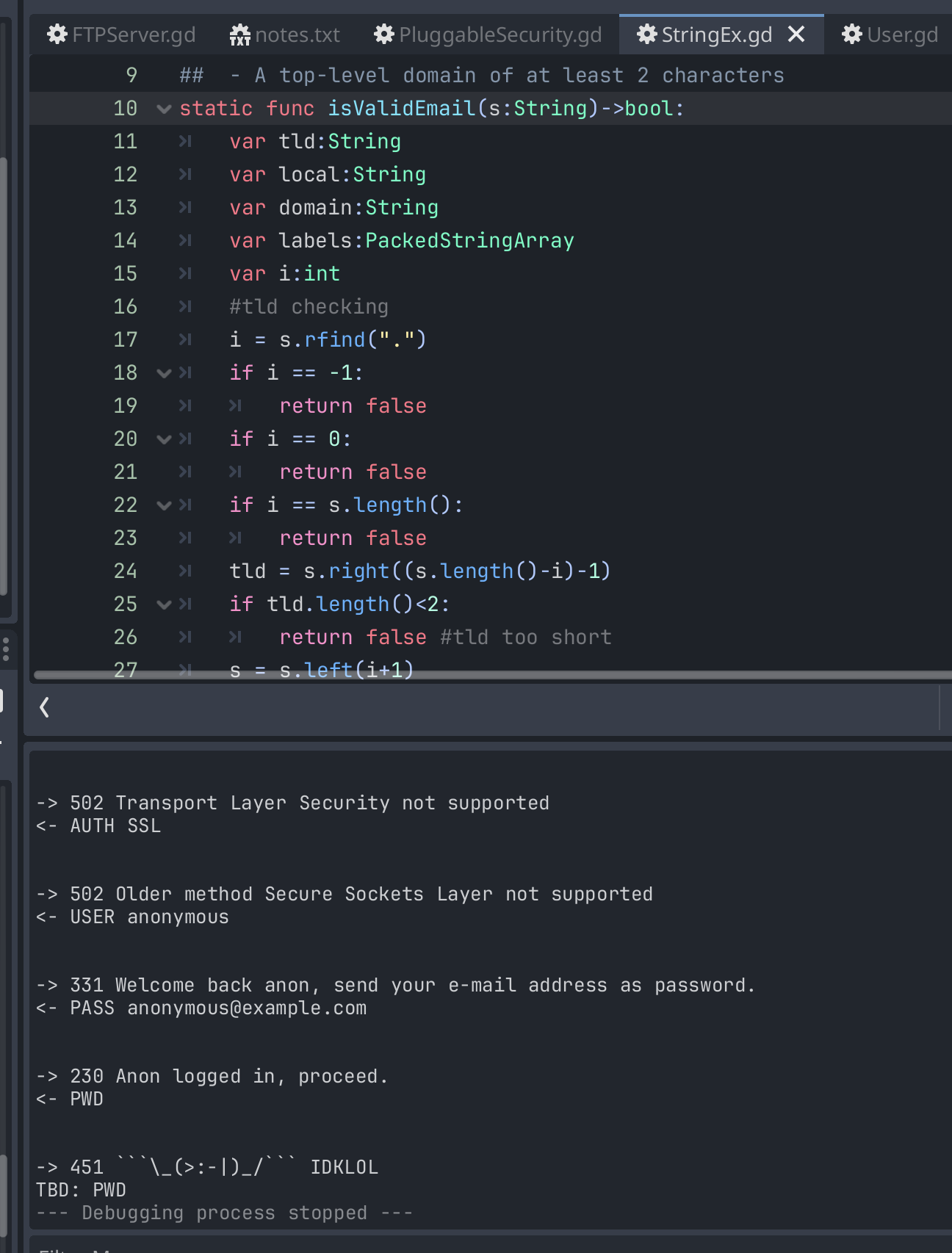Collapse the isValidEmail function at line 10
The width and height of the screenshot is (952, 1253).
[164, 109]
